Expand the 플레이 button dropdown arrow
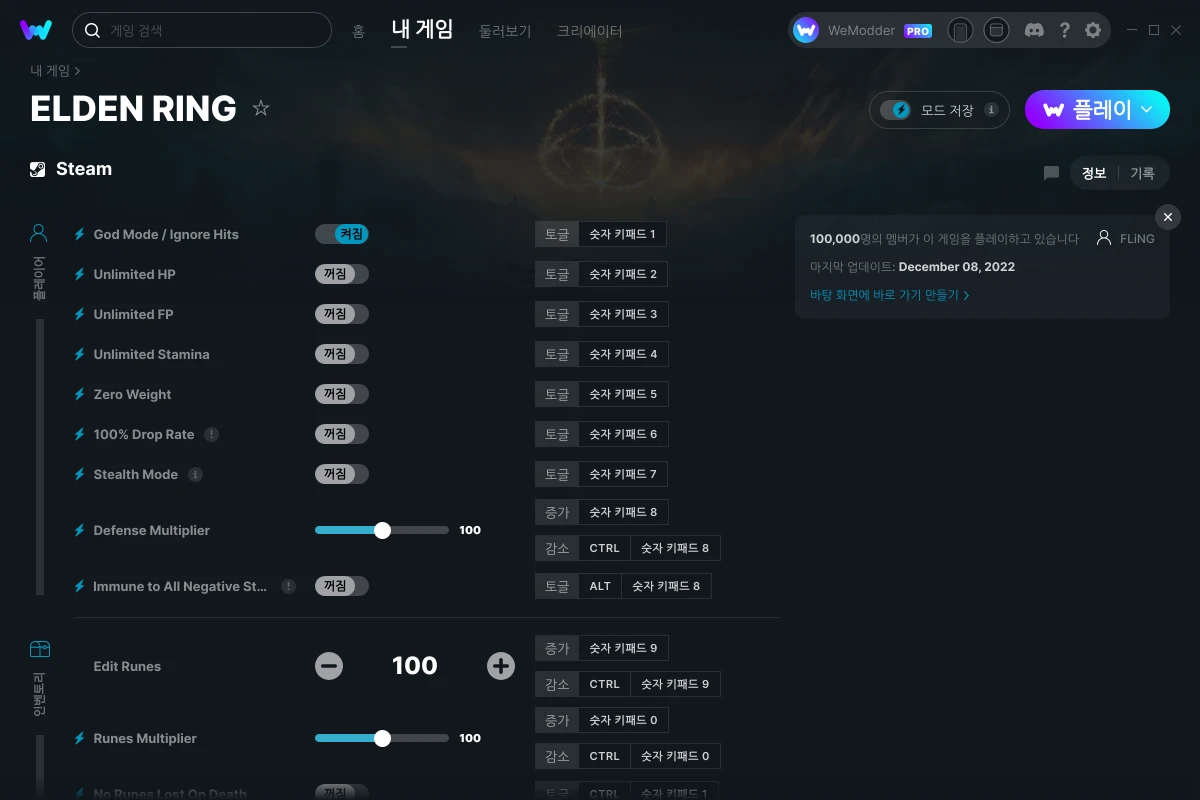This screenshot has width=1200, height=800. [1147, 109]
